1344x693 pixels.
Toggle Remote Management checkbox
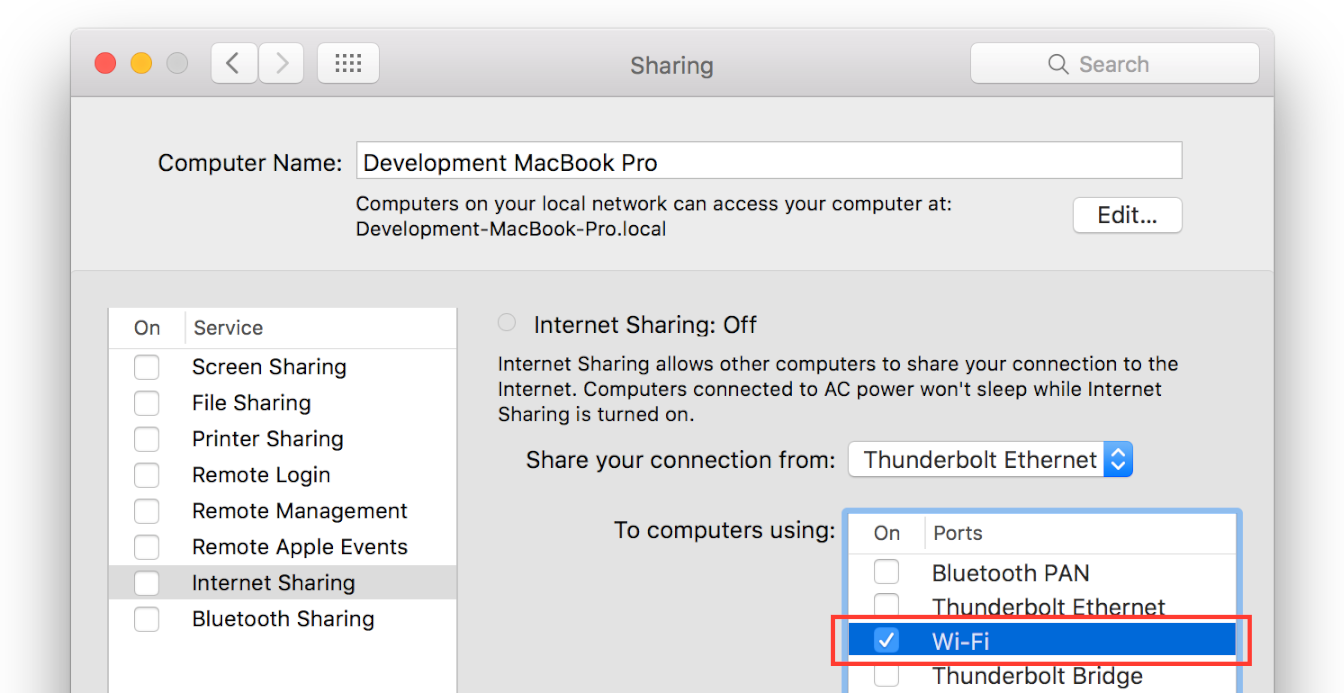(147, 511)
